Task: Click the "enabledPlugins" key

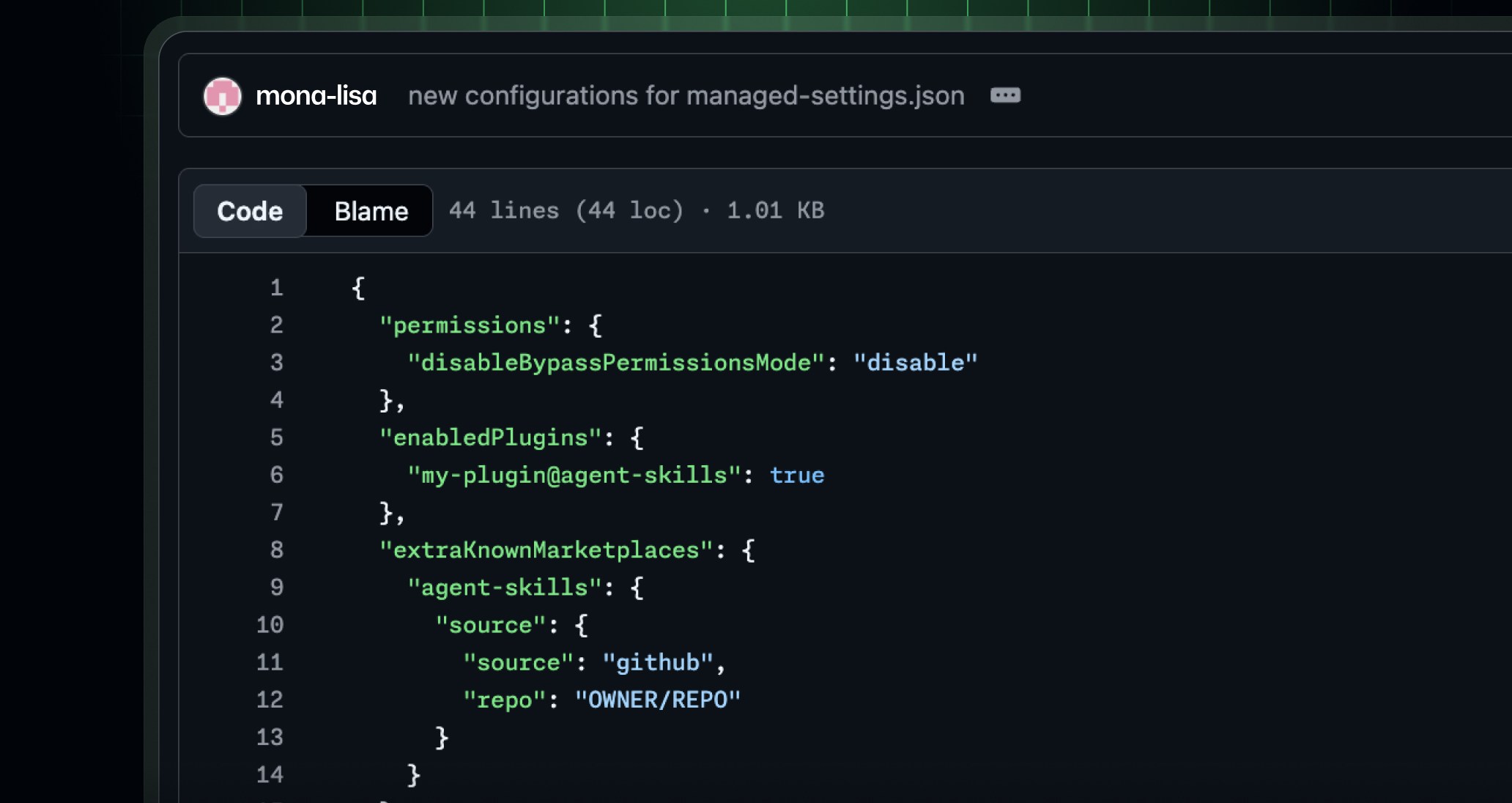Action: (x=490, y=437)
